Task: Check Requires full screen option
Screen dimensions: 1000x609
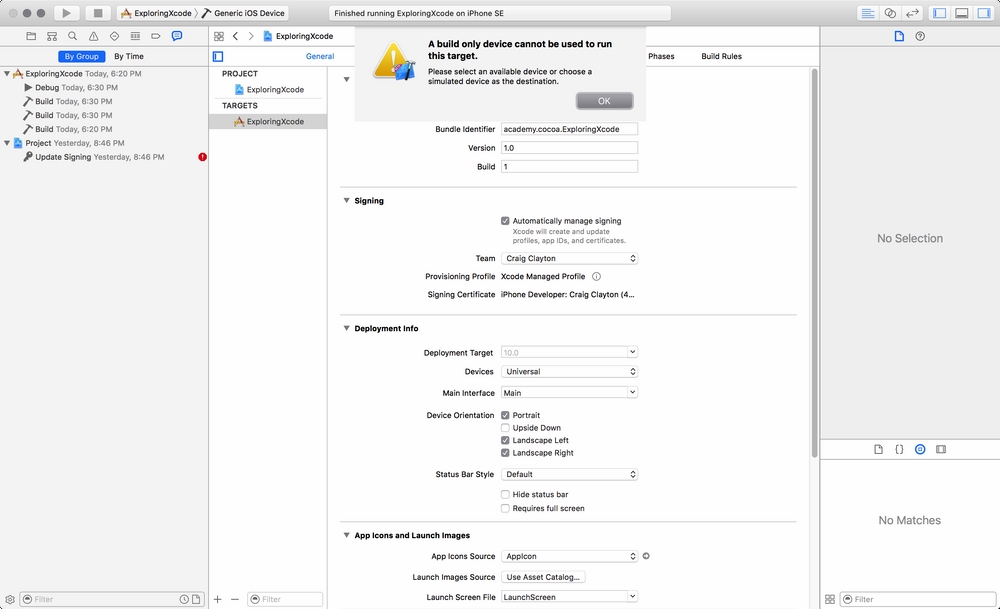Action: coord(505,508)
